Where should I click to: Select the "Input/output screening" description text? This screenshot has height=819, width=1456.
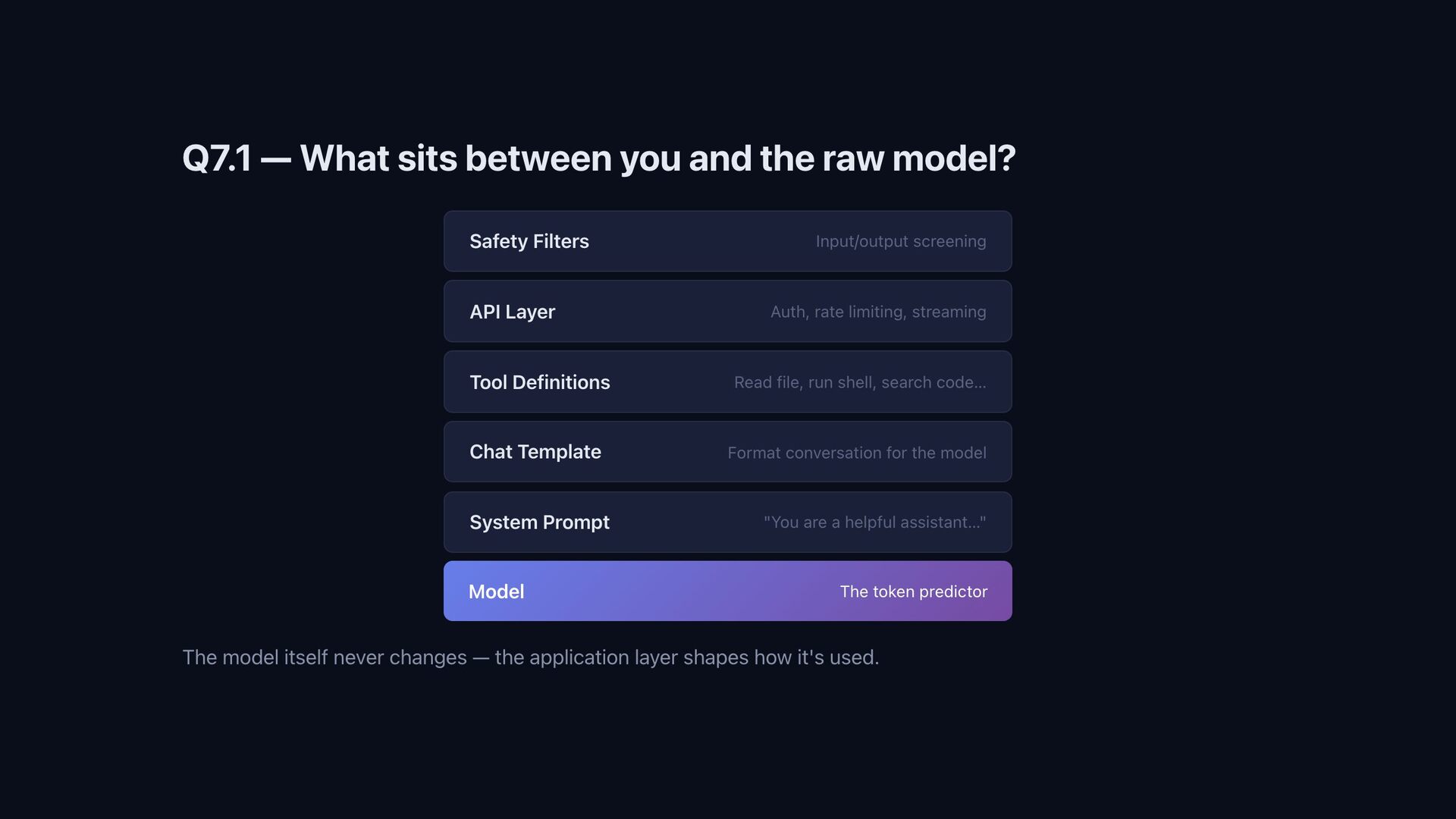pos(900,241)
